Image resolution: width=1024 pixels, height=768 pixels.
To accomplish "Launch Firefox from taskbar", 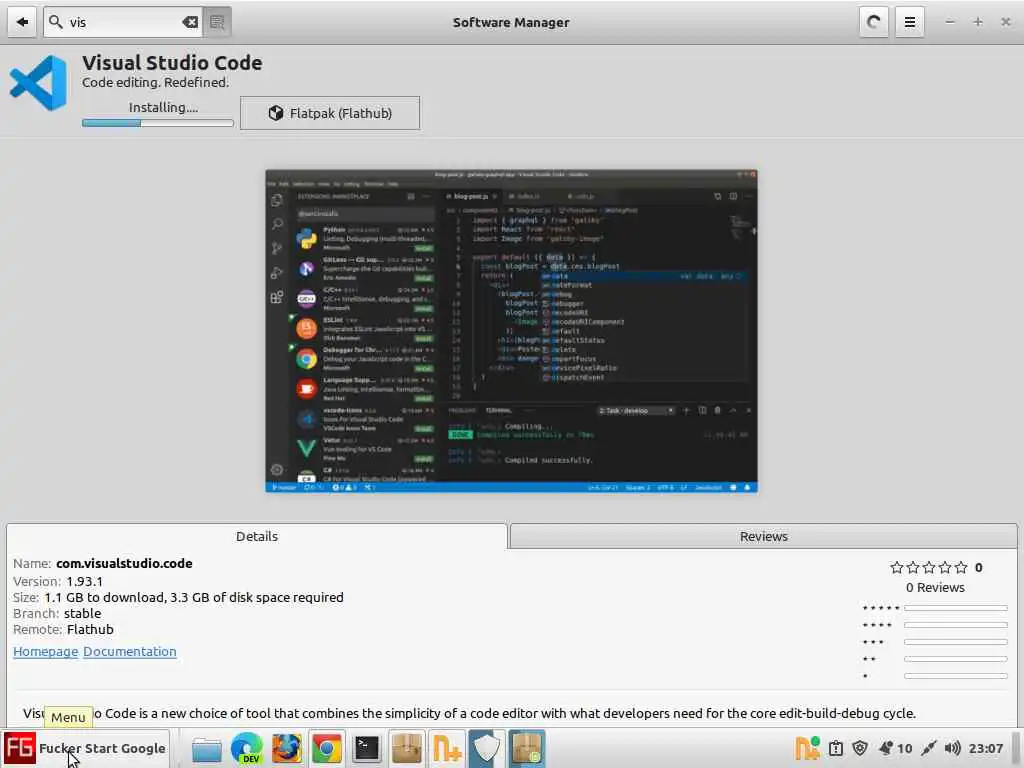I will pos(287,748).
